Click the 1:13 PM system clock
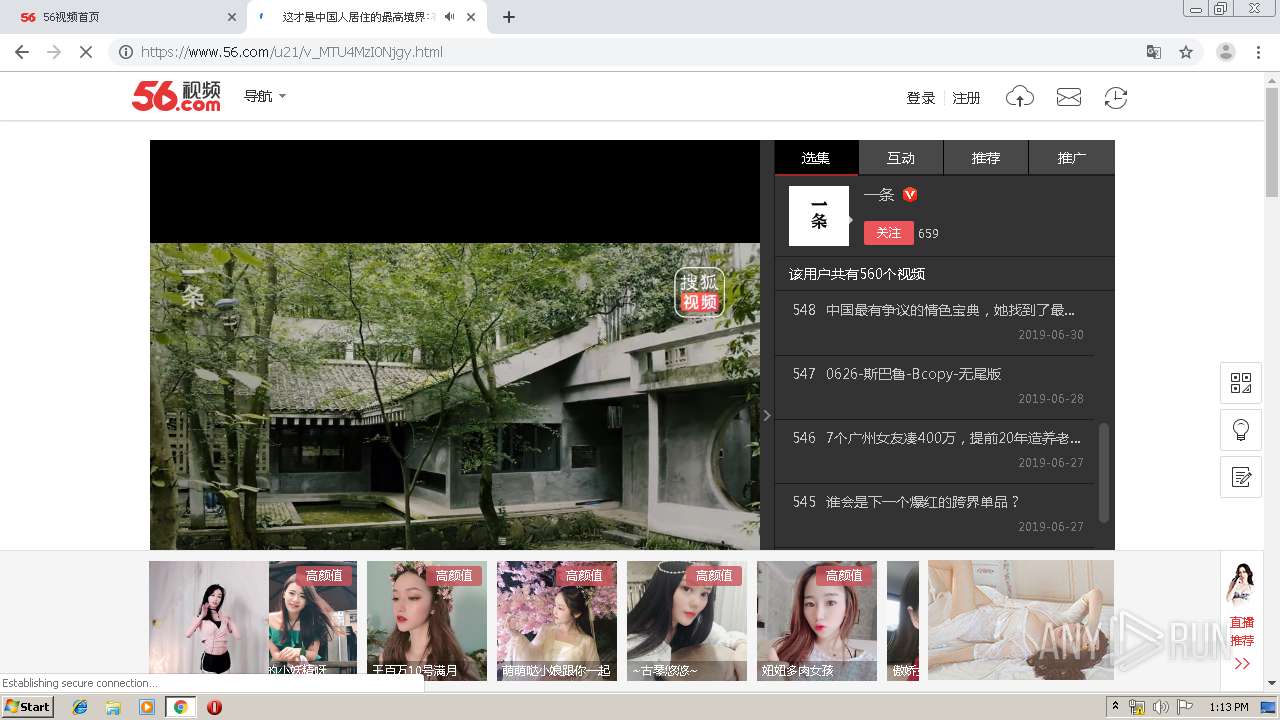The height and width of the screenshot is (720, 1280). [1228, 707]
